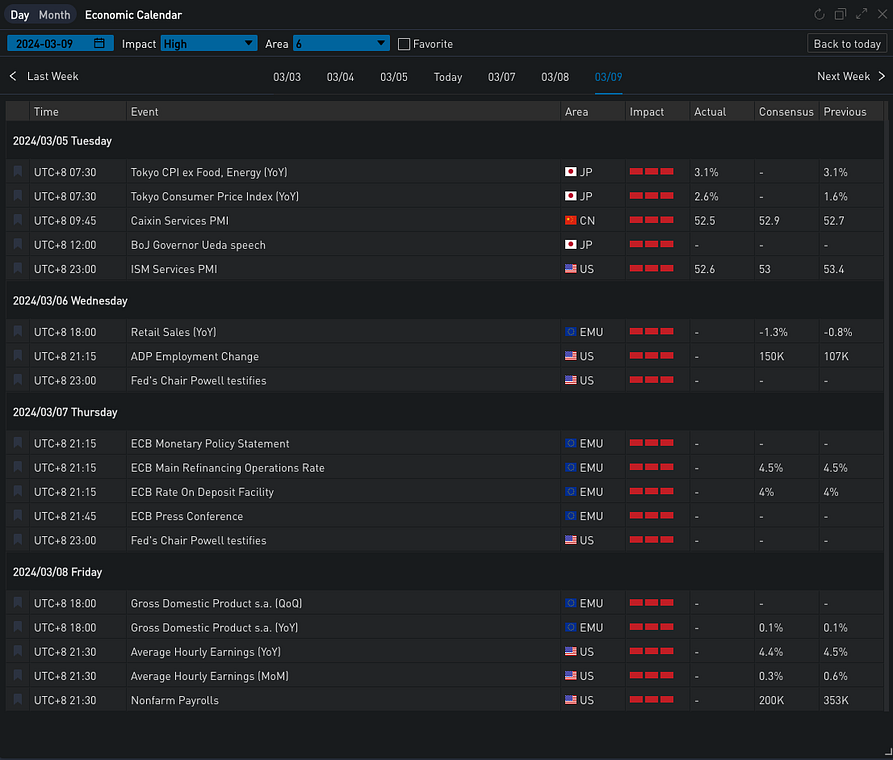Viewport: 893px width, 760px height.
Task: Open the Area dropdown
Action: [341, 43]
